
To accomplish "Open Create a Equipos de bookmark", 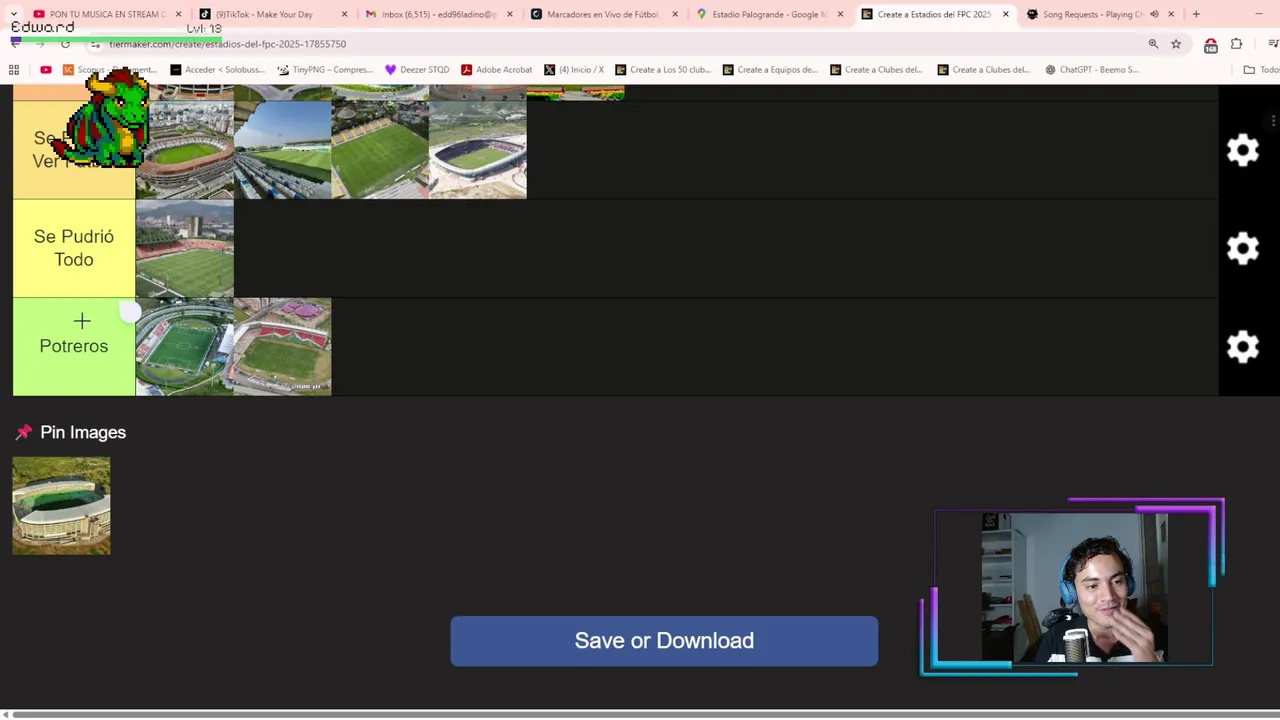I will tap(770, 70).
